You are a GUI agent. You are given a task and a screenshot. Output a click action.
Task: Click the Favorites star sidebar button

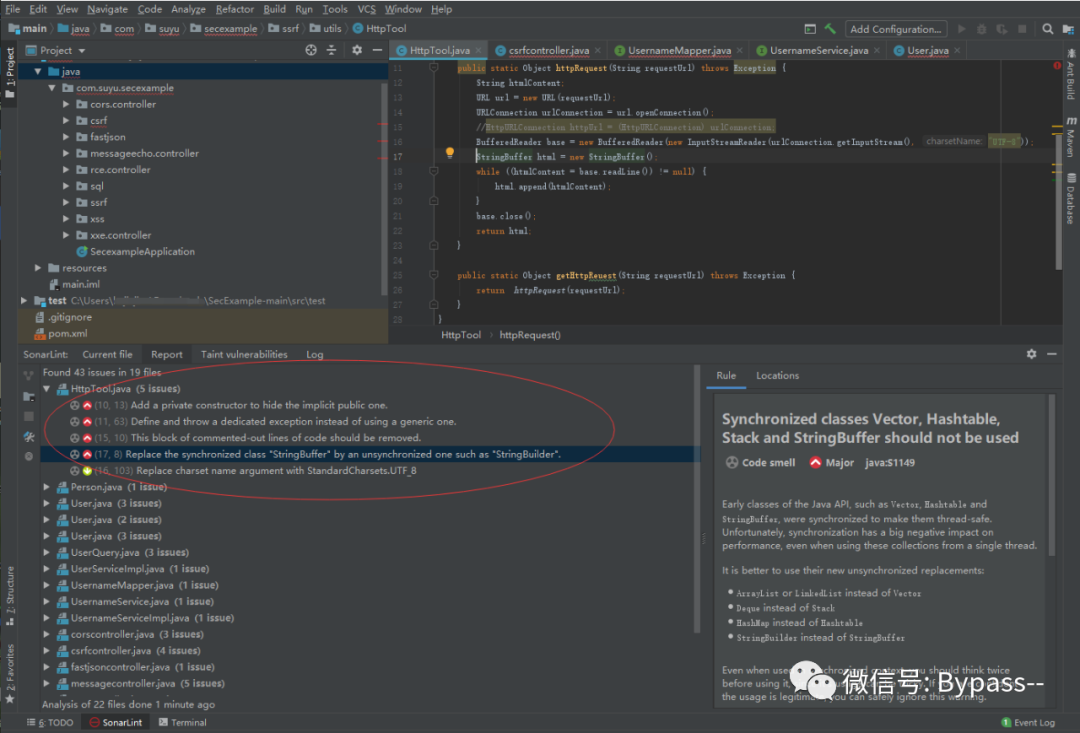[10, 674]
